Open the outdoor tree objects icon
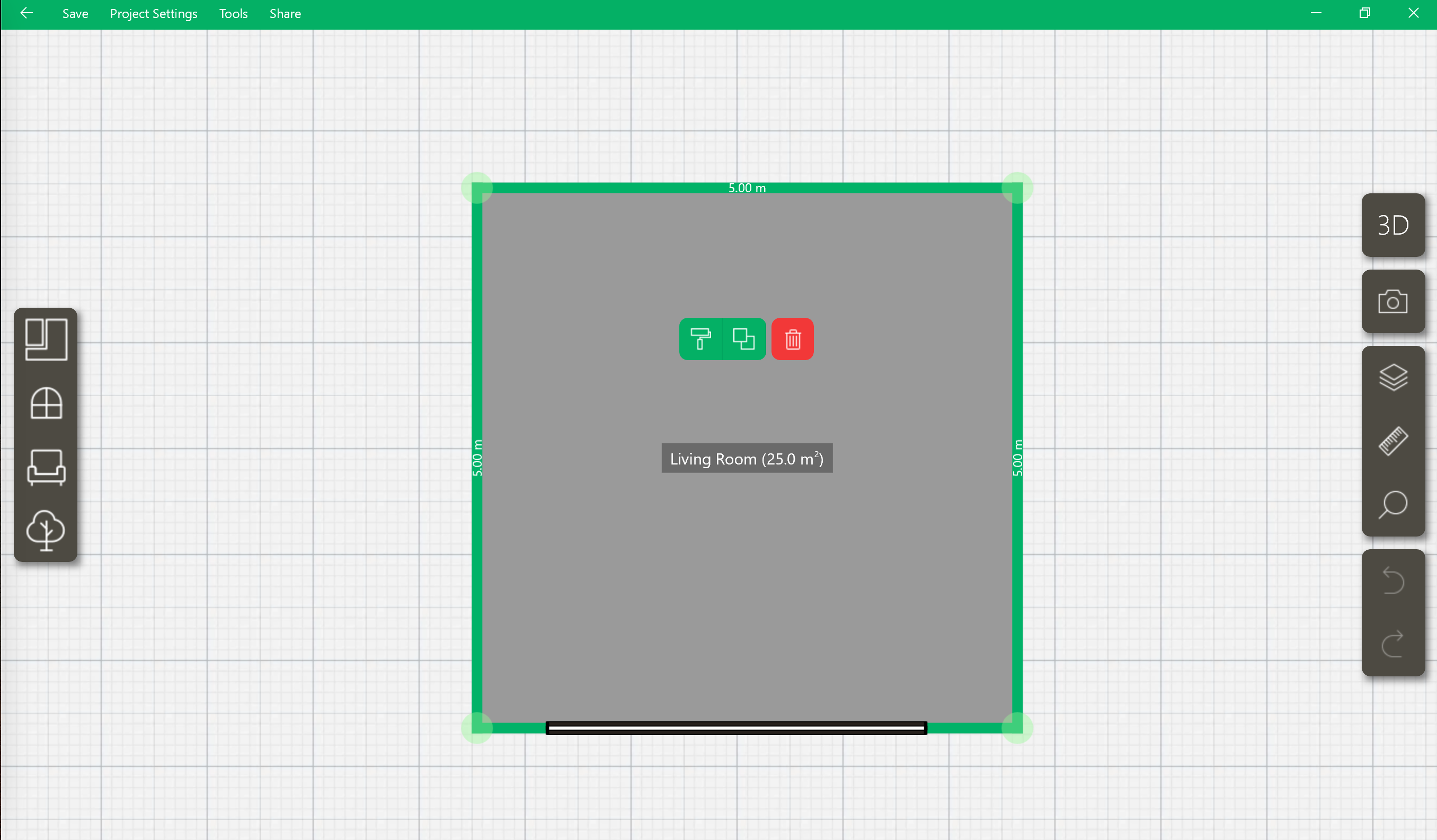The image size is (1437, 840). 46,530
